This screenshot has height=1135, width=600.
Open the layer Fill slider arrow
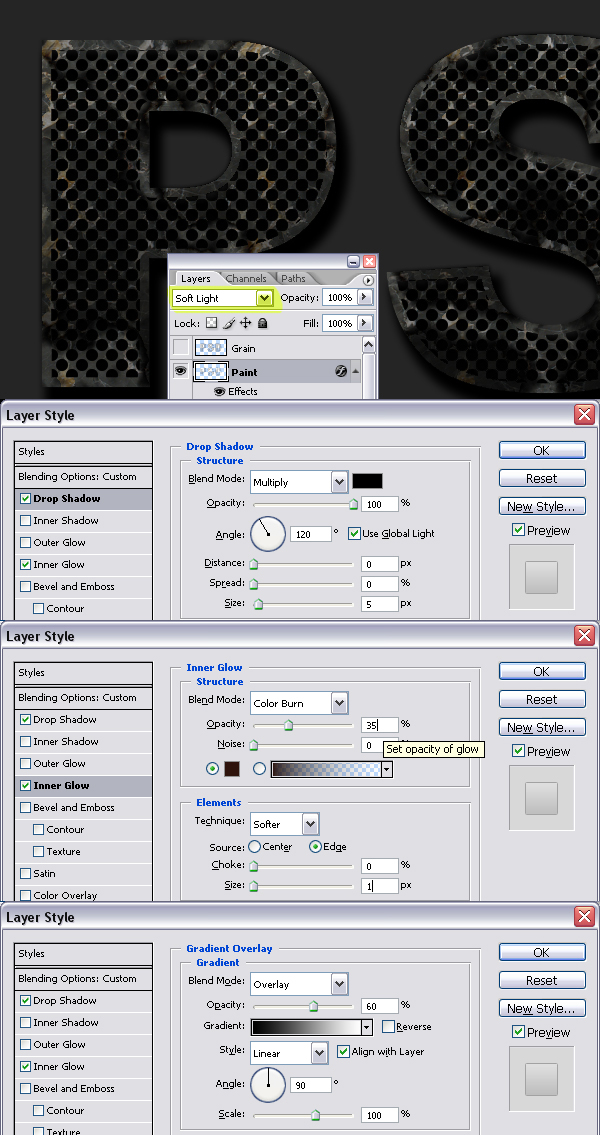pos(364,323)
